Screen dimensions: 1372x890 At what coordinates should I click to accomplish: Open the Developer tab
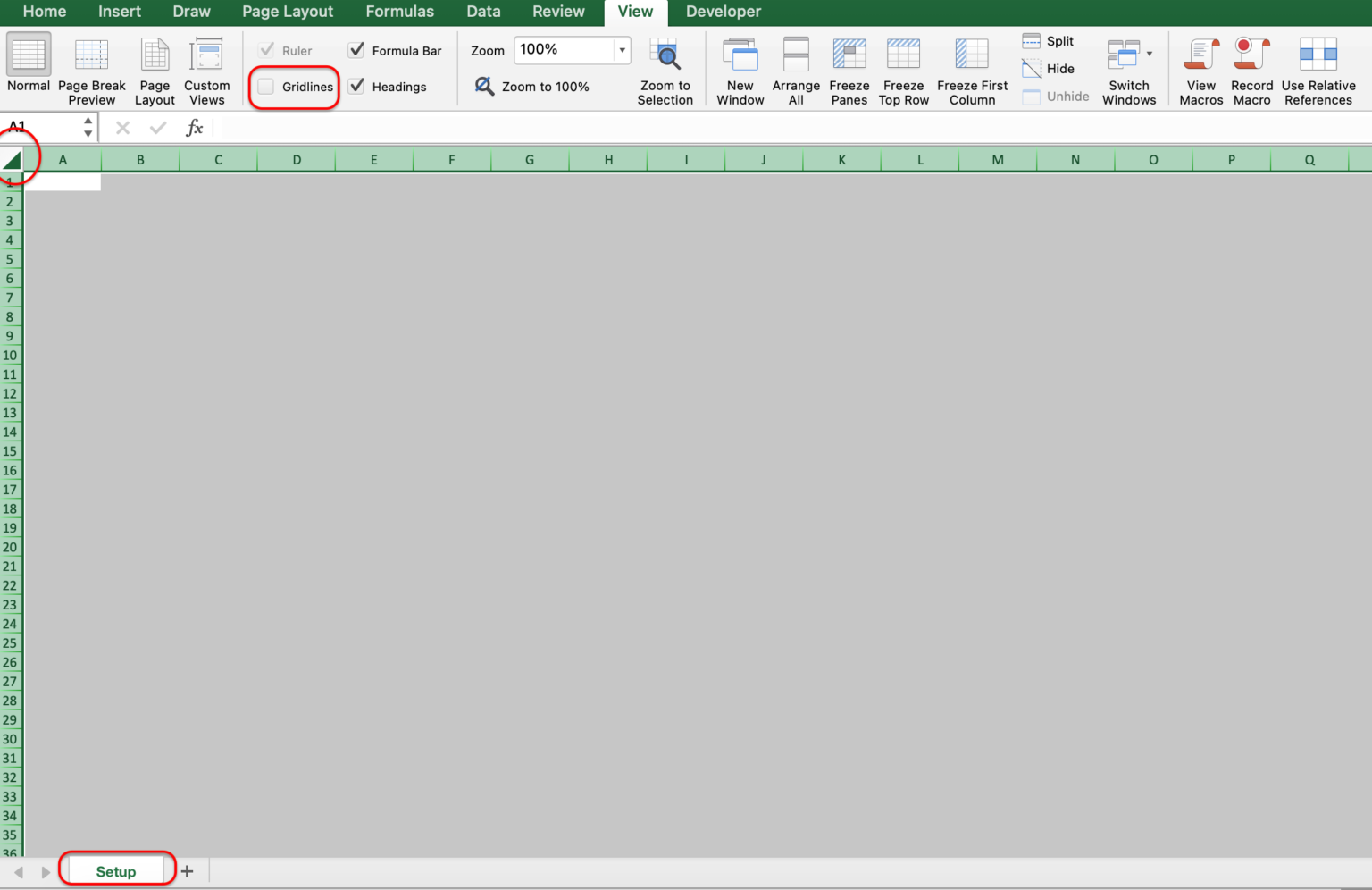(x=723, y=12)
